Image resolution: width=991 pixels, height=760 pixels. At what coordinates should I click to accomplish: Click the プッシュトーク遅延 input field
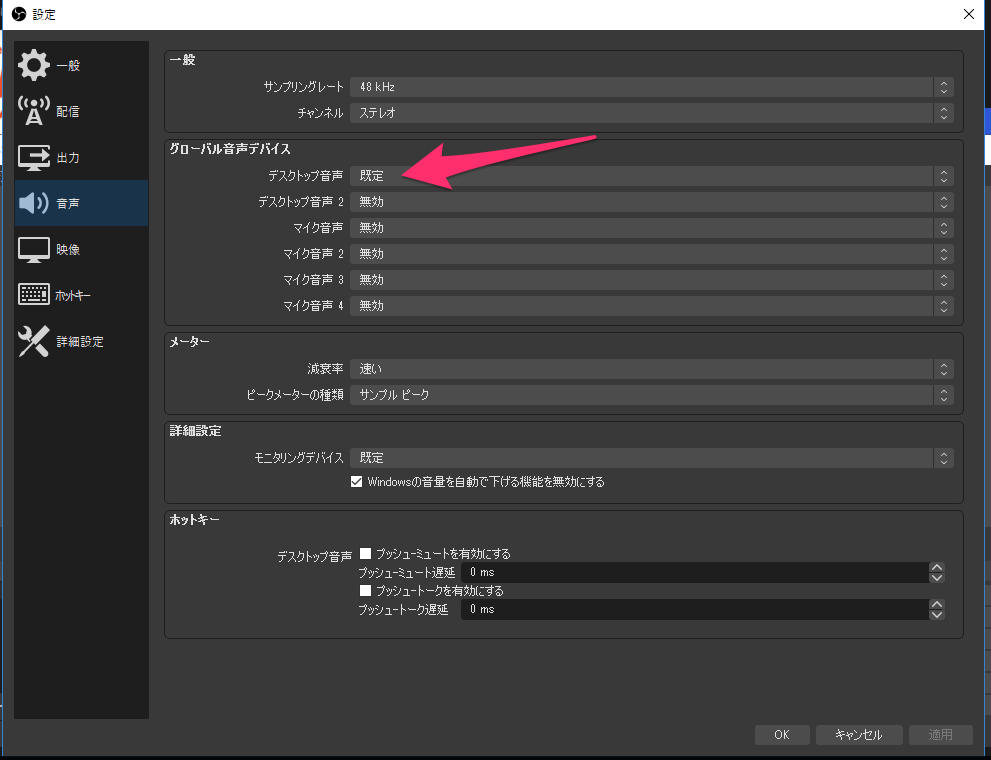point(695,610)
